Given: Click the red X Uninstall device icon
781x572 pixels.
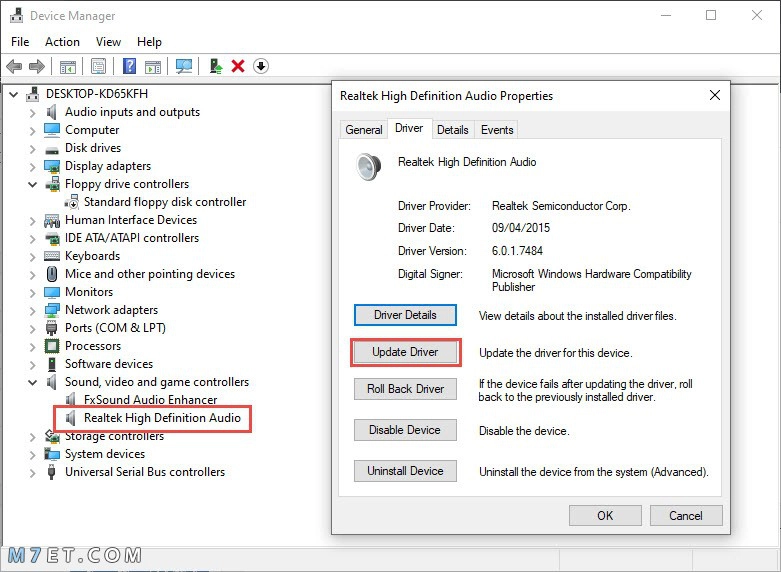Looking at the screenshot, I should [x=238, y=66].
